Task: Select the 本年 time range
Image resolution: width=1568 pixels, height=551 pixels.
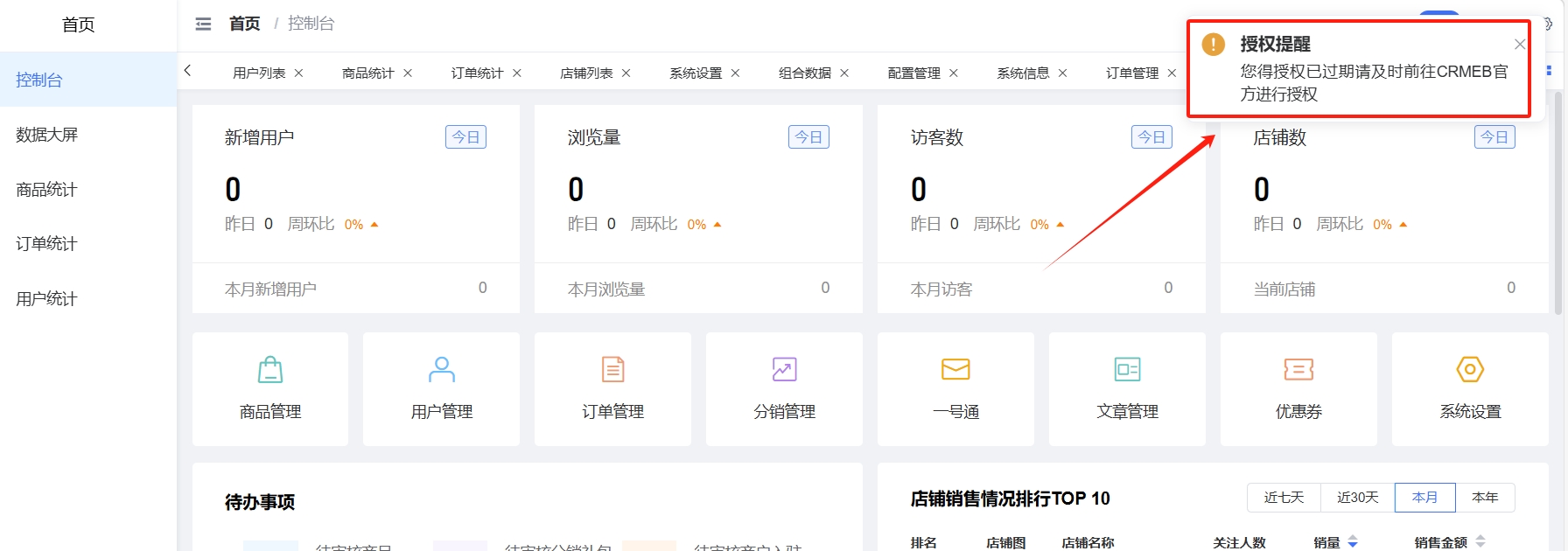Action: coord(1485,498)
